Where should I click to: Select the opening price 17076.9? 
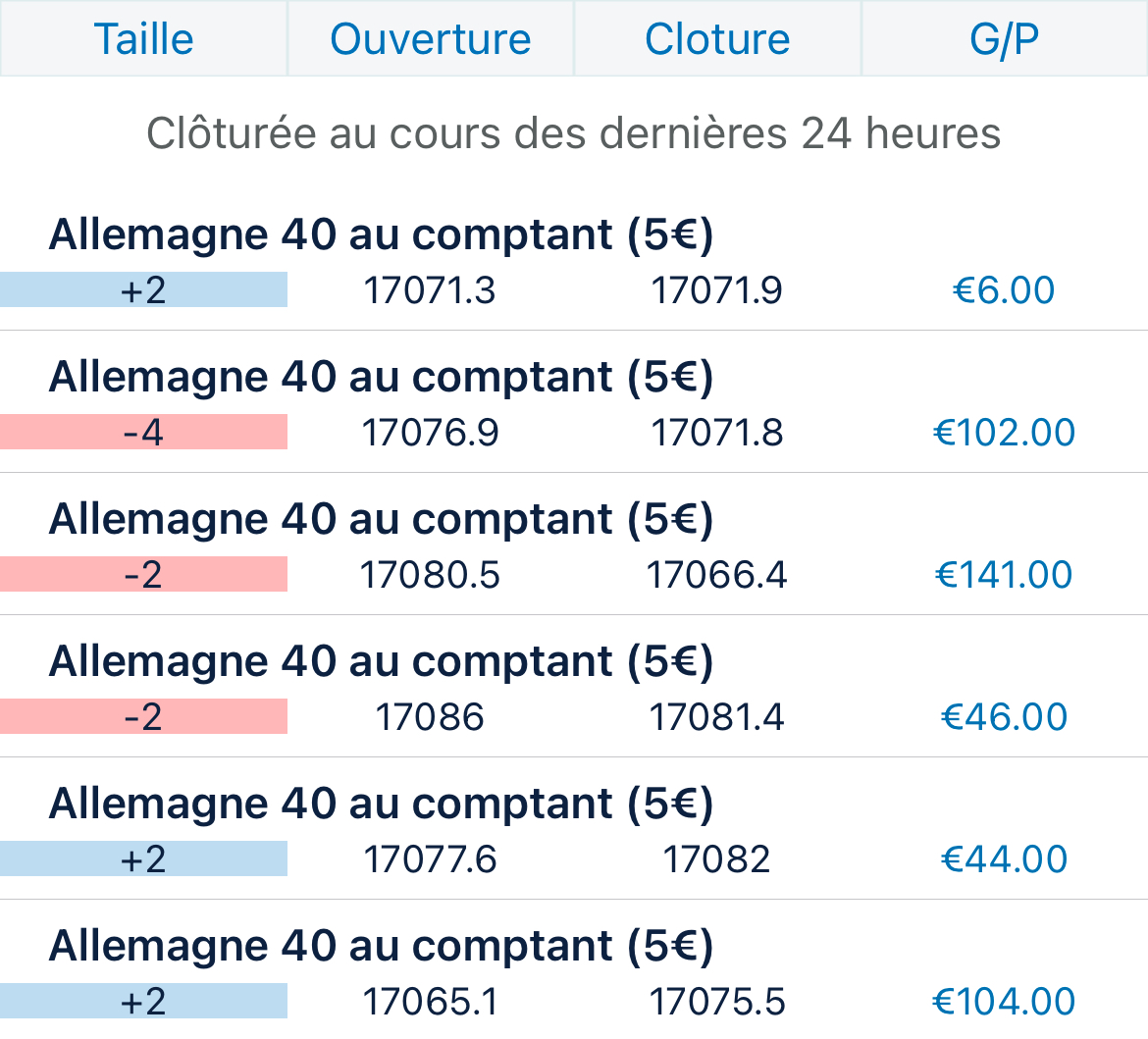tap(430, 433)
